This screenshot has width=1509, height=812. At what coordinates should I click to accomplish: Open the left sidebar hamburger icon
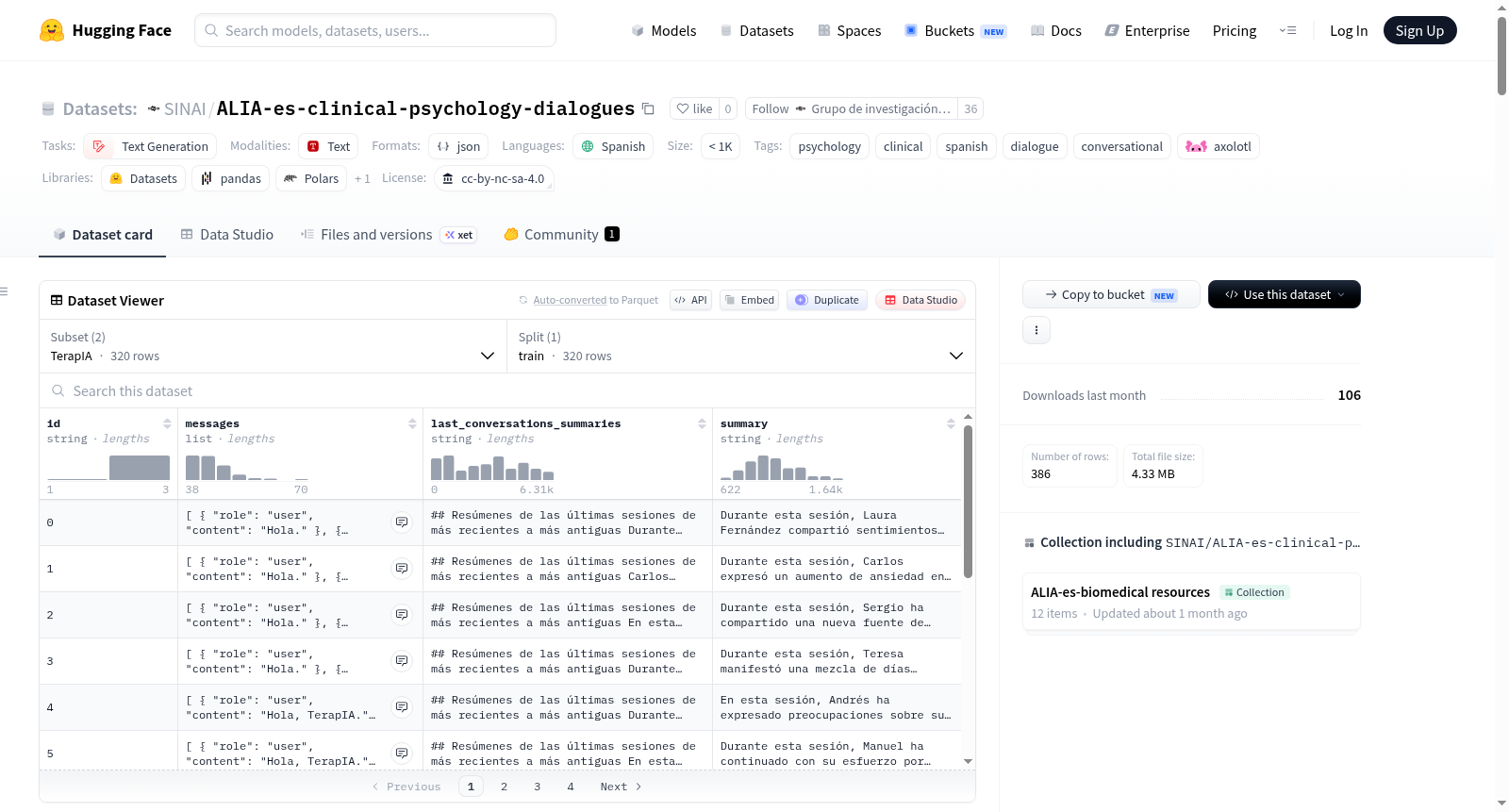pos(4,291)
